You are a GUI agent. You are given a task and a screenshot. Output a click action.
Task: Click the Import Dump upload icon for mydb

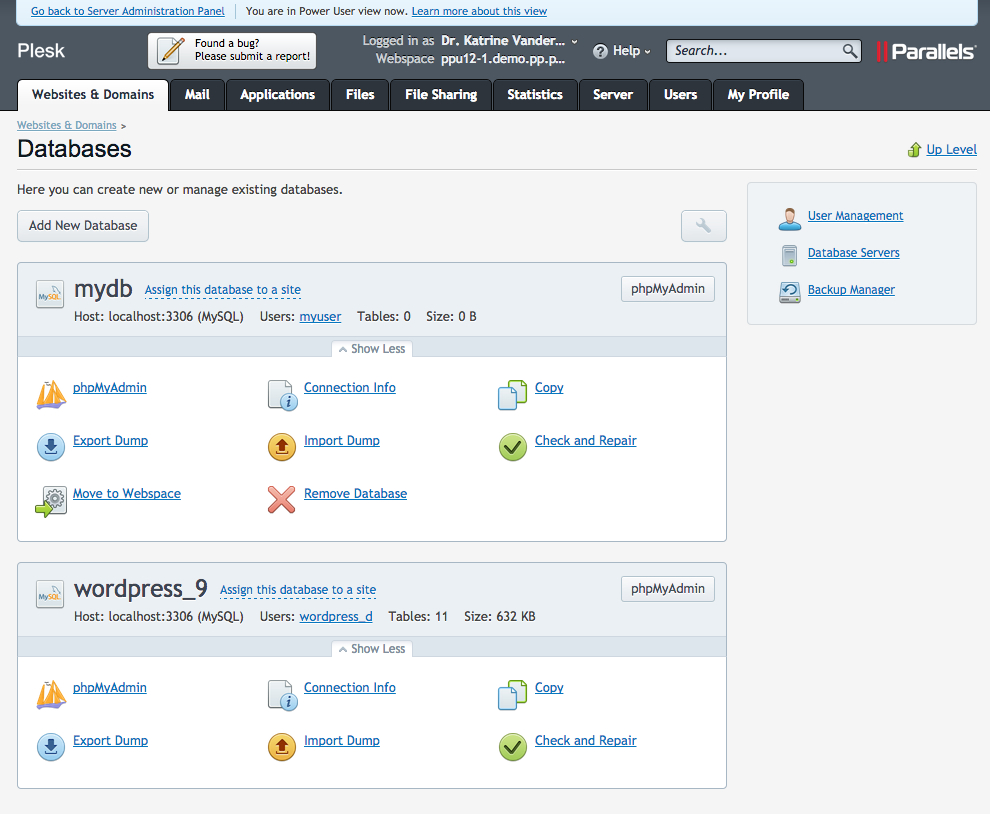[282, 447]
